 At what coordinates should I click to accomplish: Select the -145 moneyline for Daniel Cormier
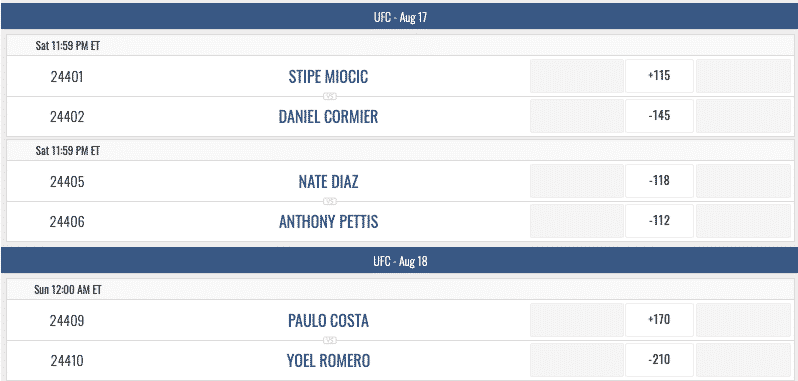click(x=659, y=116)
